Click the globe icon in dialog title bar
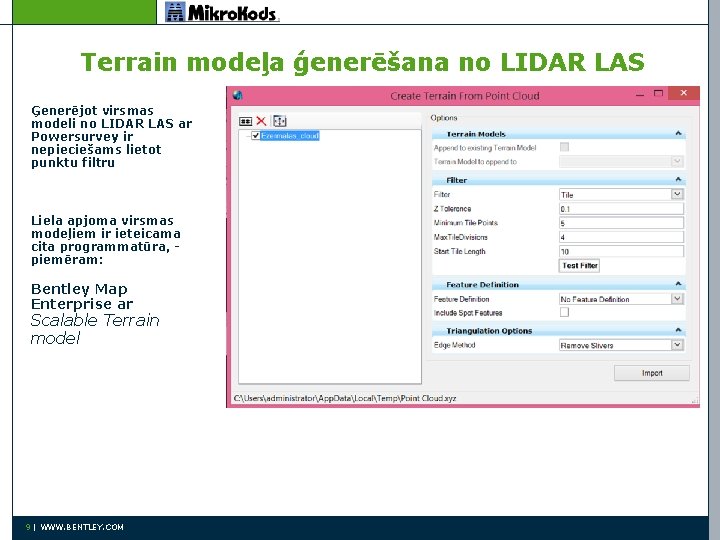The height and width of the screenshot is (540, 720). pos(237,96)
